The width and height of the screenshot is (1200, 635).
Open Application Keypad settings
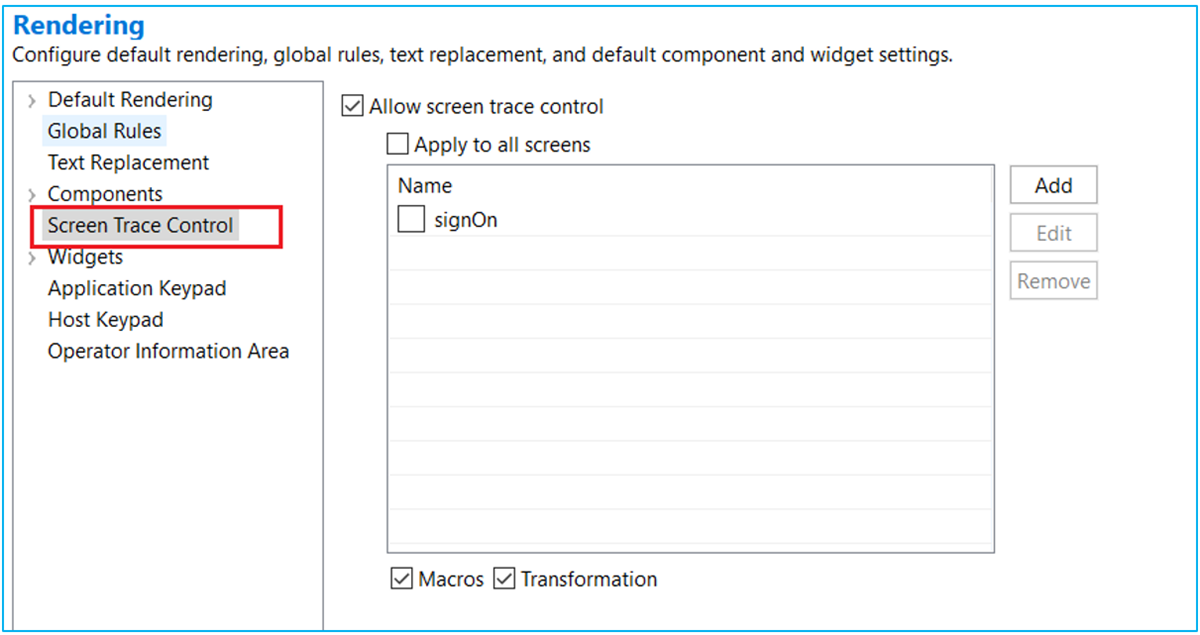click(x=137, y=289)
